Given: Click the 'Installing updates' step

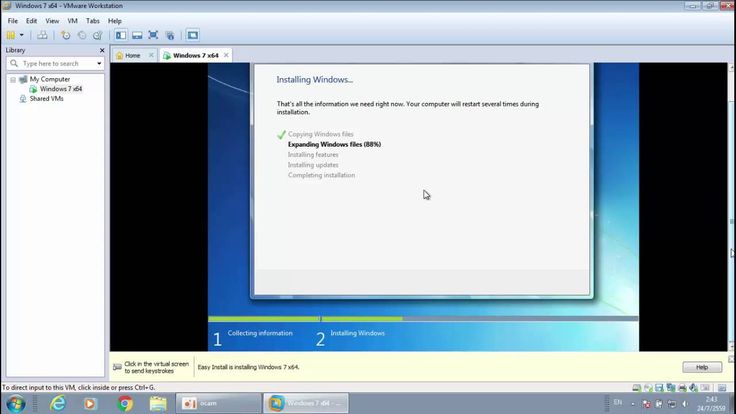Looking at the screenshot, I should tap(313, 165).
